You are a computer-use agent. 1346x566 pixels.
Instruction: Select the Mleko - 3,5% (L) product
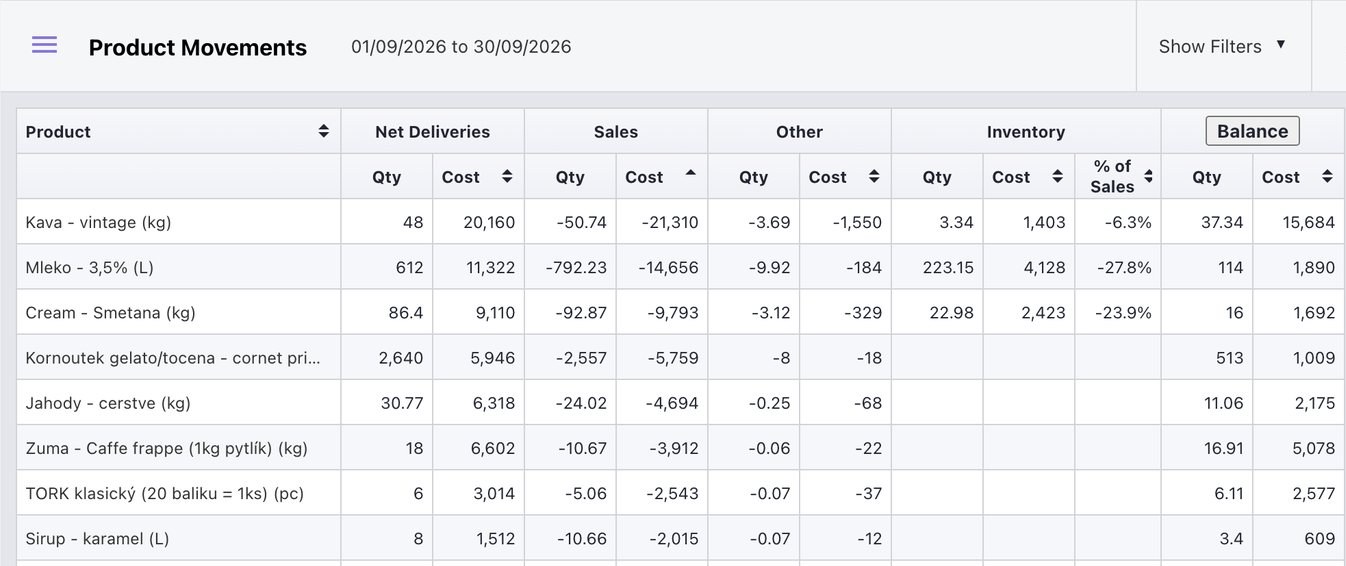pos(90,267)
